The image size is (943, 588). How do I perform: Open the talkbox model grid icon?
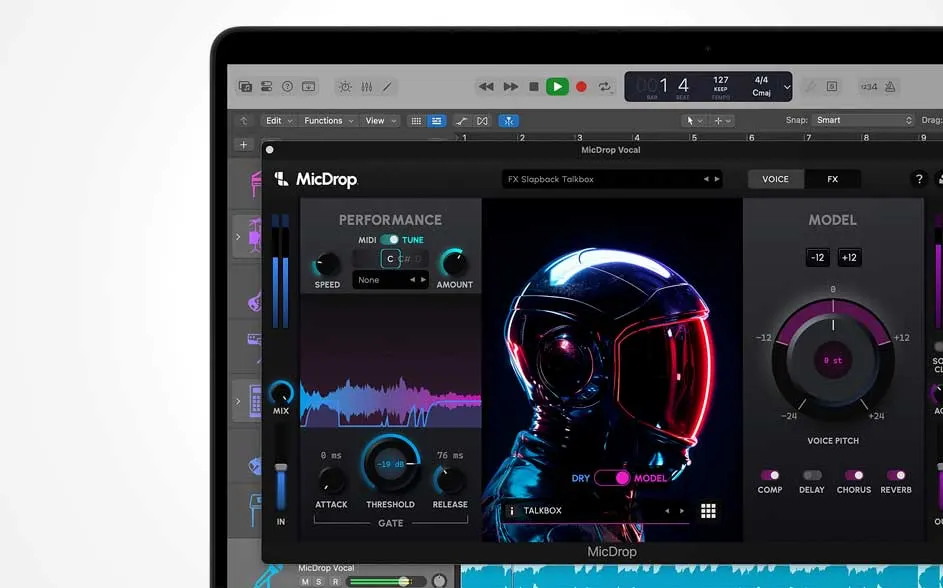click(x=709, y=510)
